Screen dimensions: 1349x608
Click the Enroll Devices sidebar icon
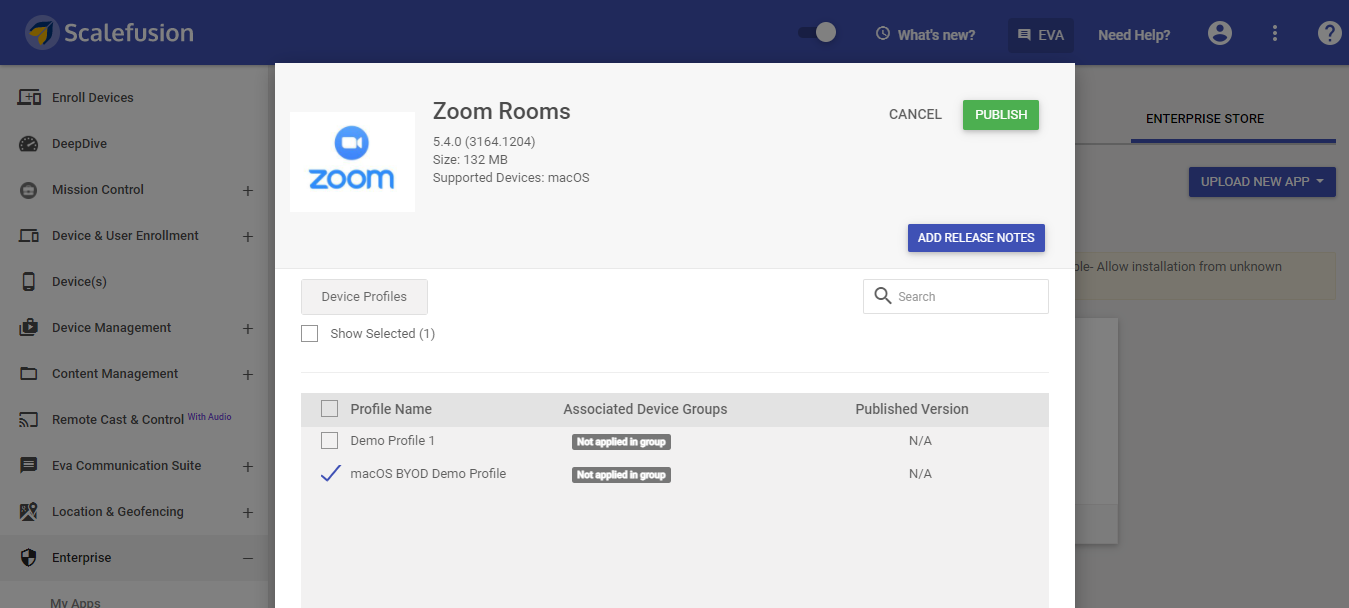29,97
